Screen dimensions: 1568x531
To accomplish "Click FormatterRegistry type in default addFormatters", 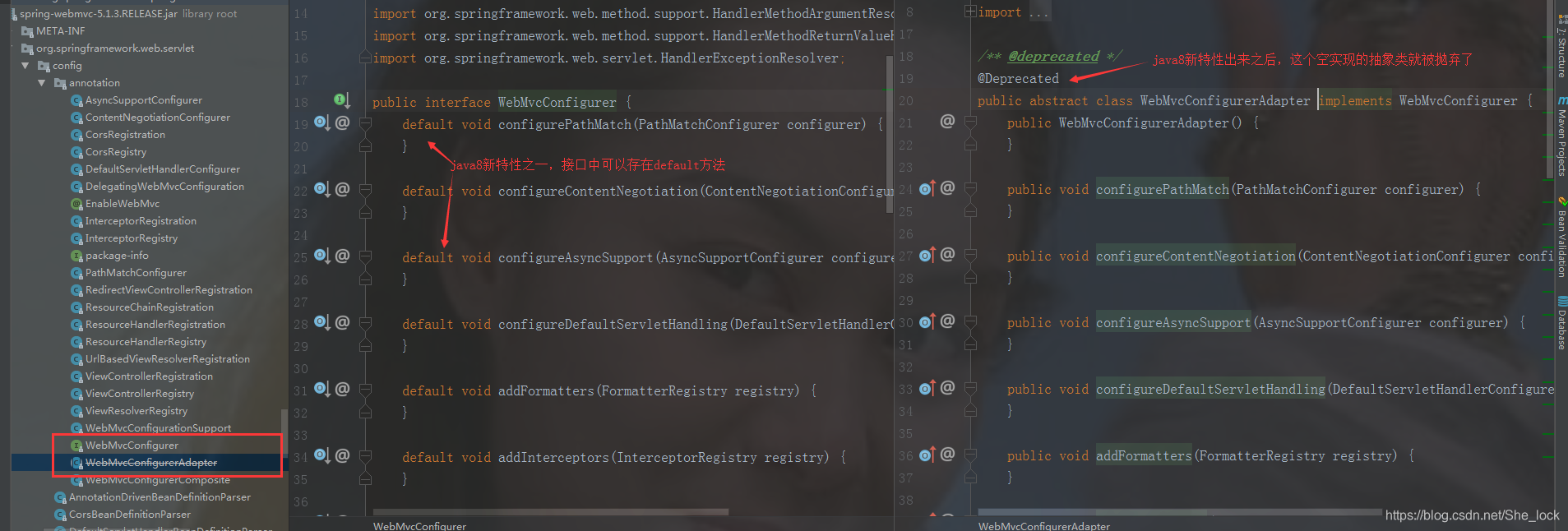I will tap(664, 390).
